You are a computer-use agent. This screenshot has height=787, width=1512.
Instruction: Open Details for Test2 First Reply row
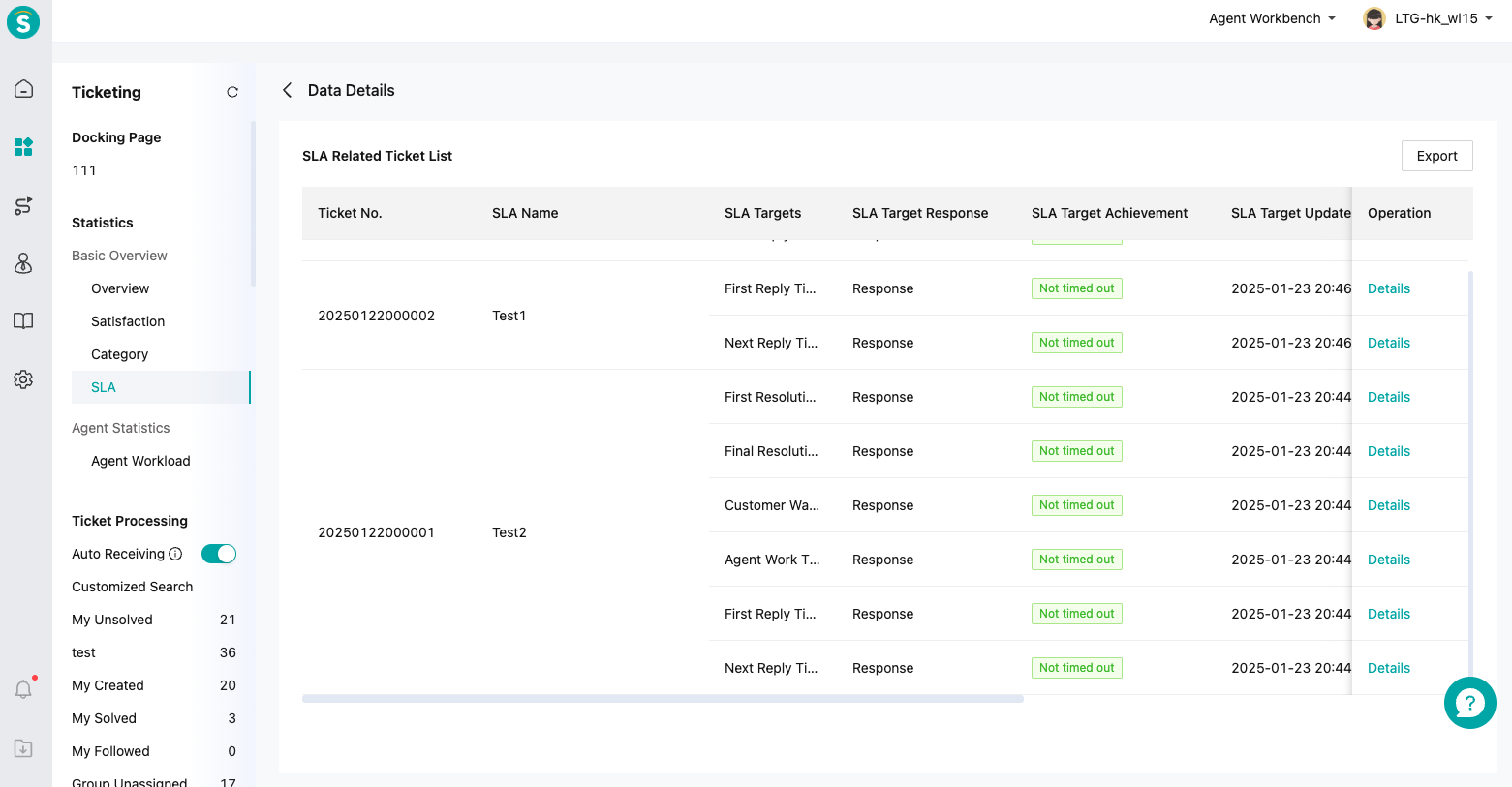(x=1388, y=614)
